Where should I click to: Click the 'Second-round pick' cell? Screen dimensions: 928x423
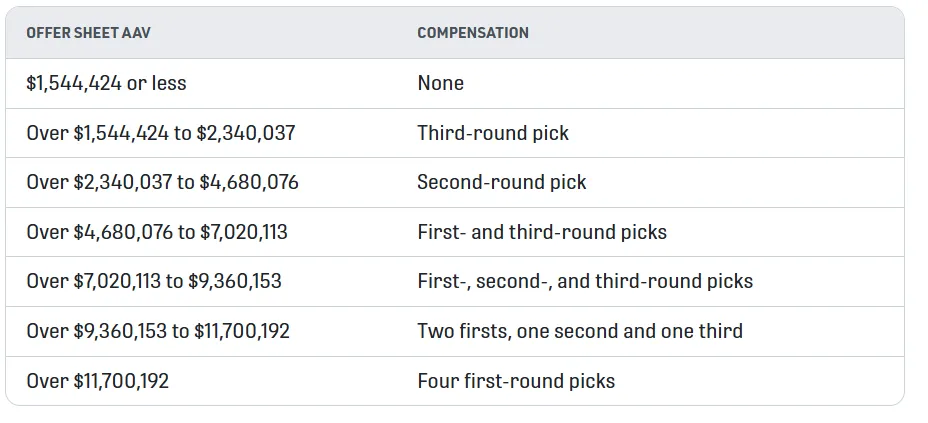click(x=502, y=183)
